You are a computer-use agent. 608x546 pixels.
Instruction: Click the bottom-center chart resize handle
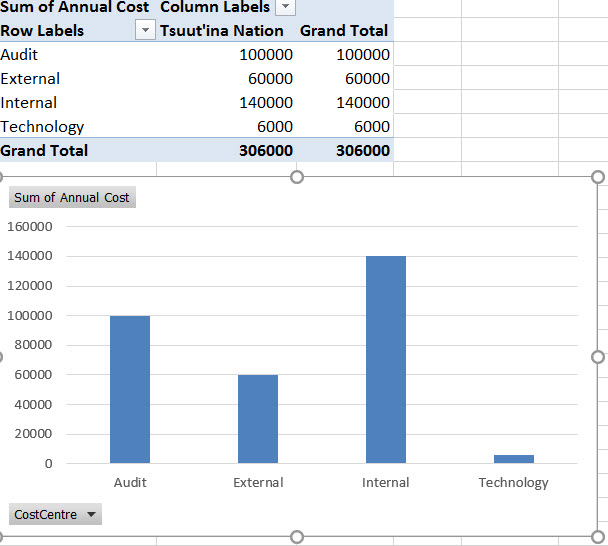(x=297, y=537)
